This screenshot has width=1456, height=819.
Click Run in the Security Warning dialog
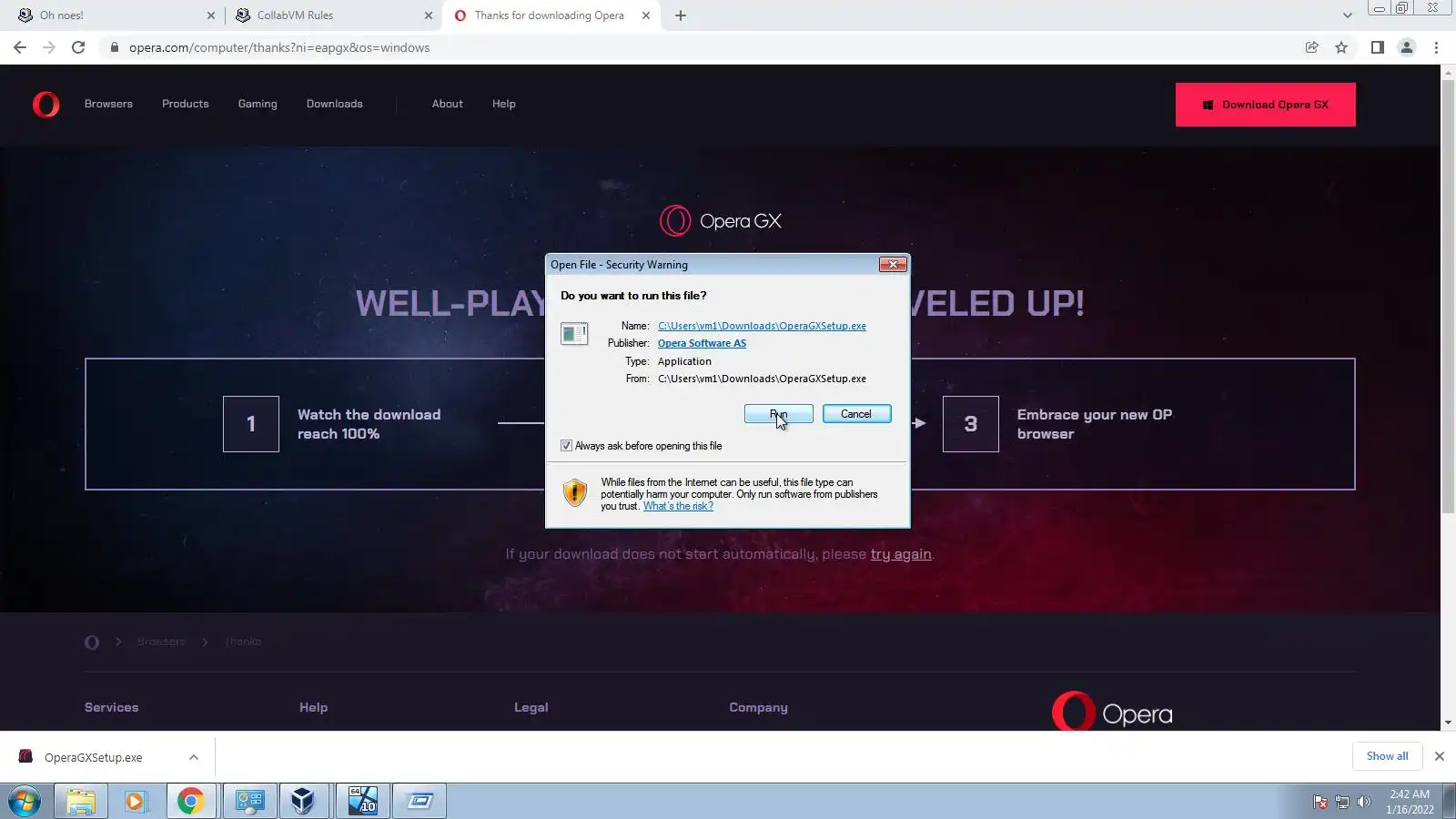coord(779,414)
